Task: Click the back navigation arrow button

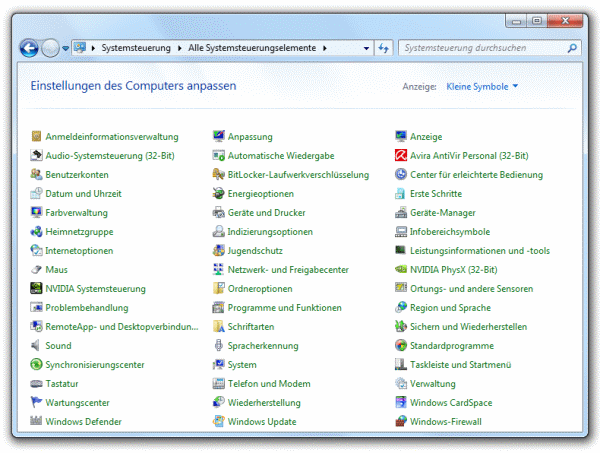Action: click(x=29, y=47)
